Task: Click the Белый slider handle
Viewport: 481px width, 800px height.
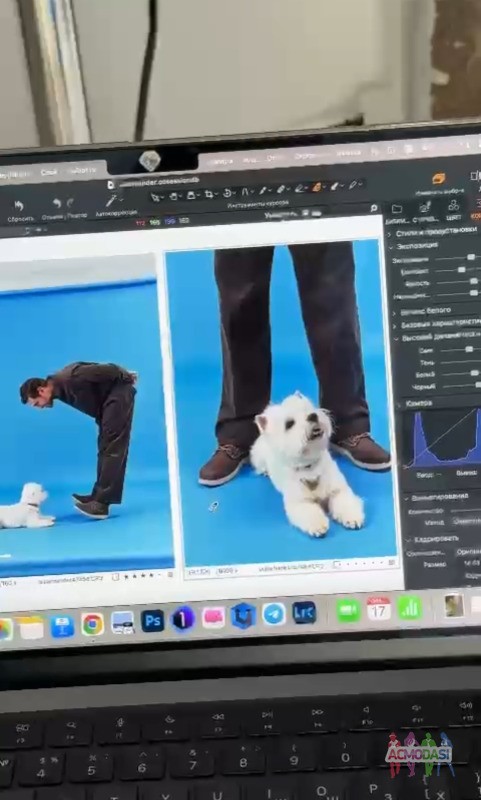Action: pos(475,373)
